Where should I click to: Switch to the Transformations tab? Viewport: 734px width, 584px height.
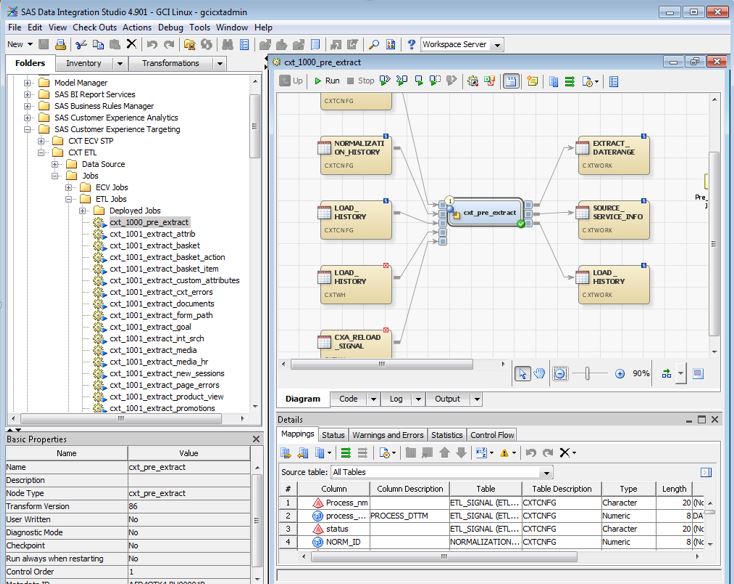pos(170,63)
